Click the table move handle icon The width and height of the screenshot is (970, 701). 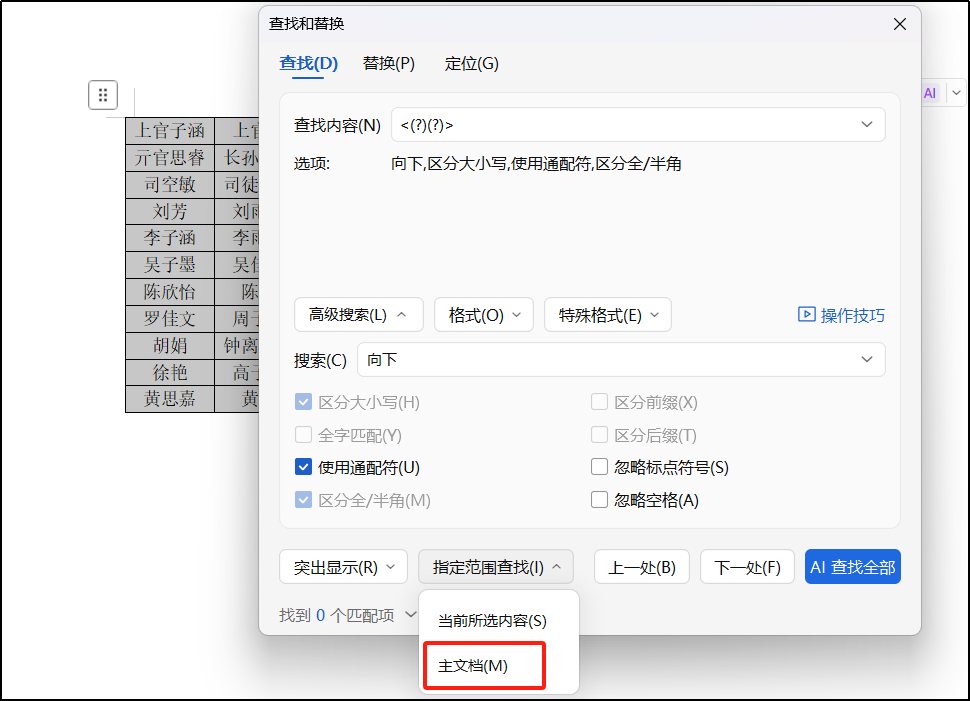[103, 95]
